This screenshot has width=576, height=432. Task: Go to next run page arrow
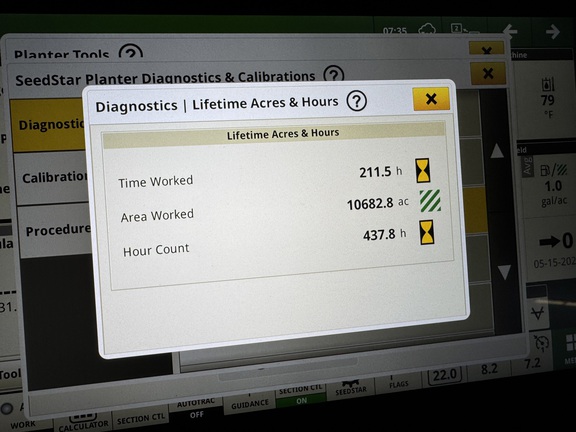[x=553, y=32]
